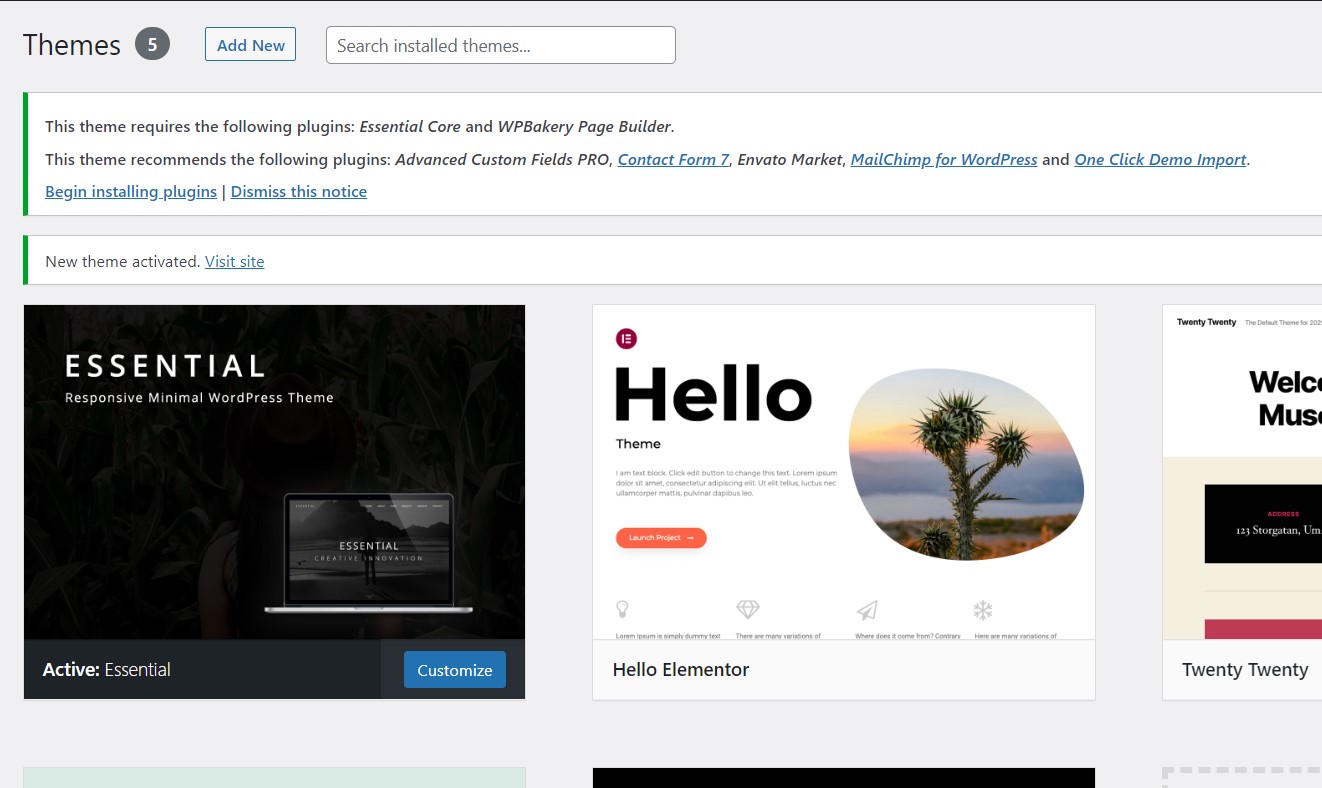1322x788 pixels.
Task: Click the Add New theme button
Action: click(x=250, y=45)
